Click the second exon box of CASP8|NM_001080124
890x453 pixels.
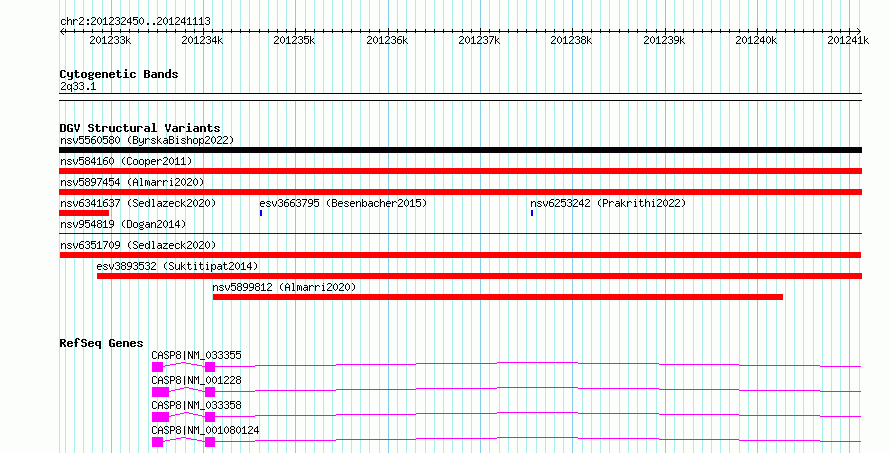[210, 442]
